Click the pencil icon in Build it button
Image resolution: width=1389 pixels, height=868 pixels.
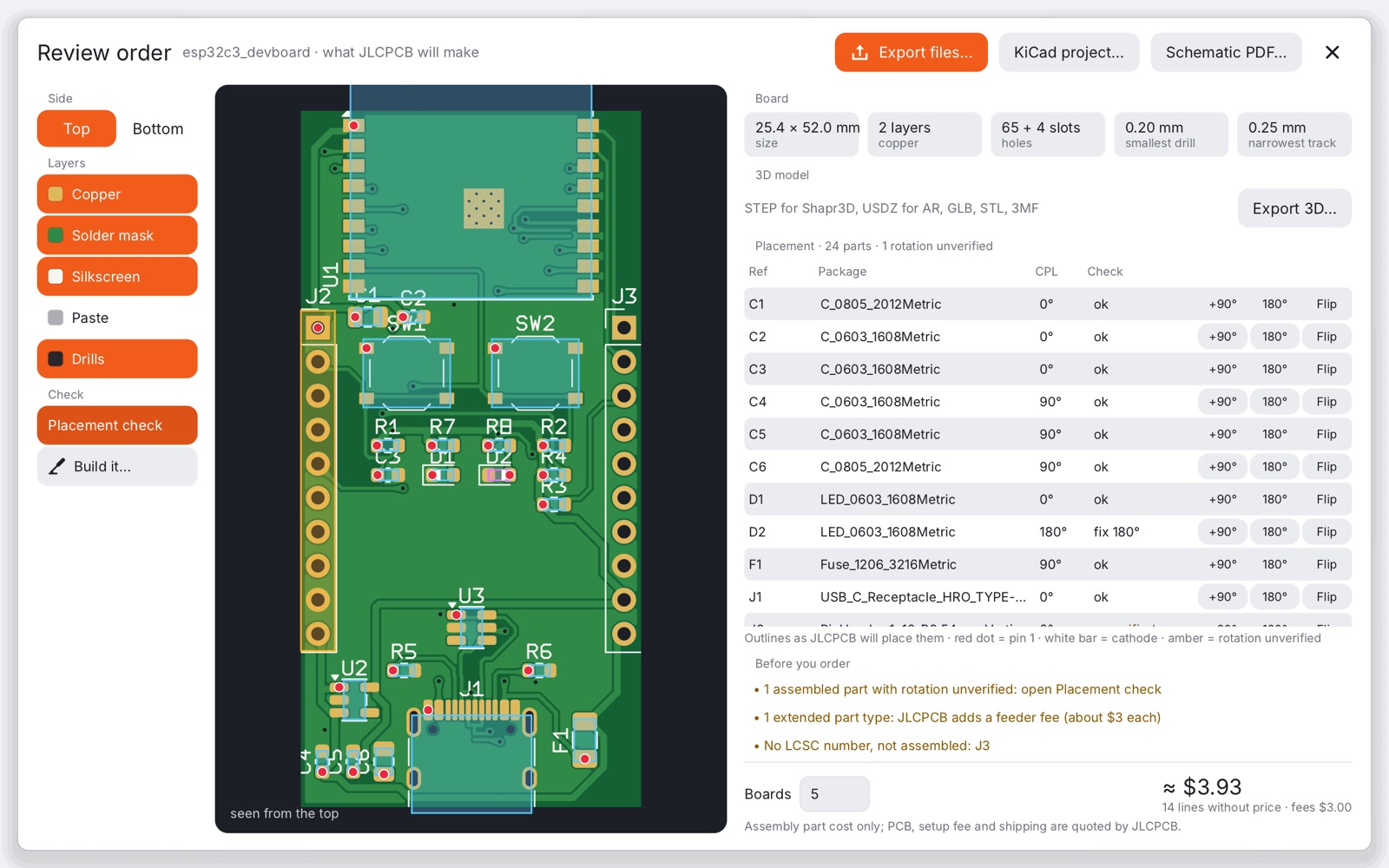[x=56, y=466]
